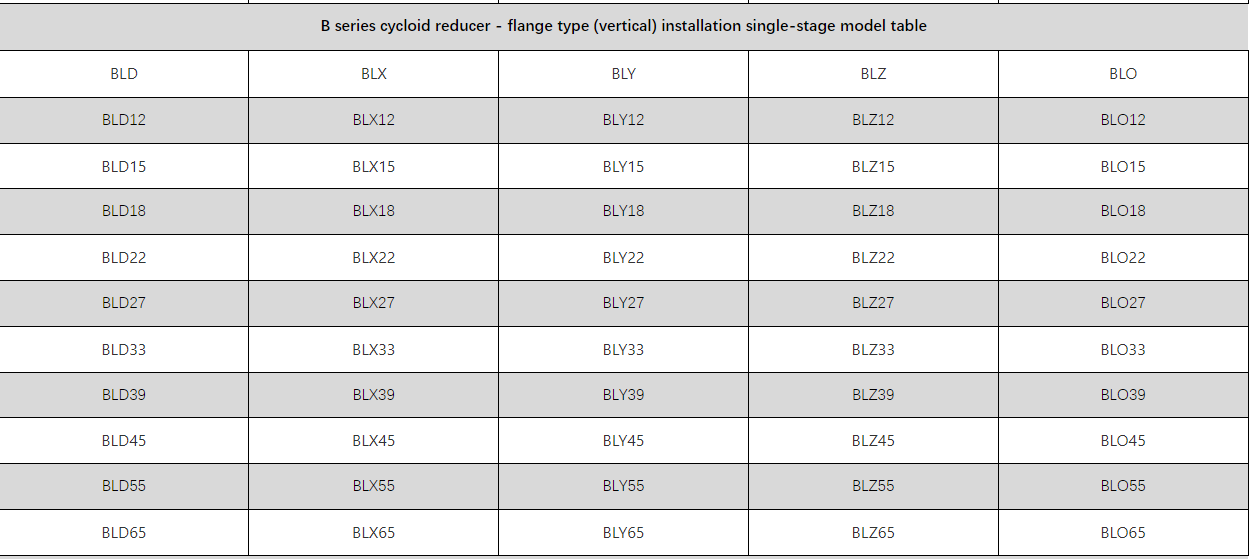This screenshot has width=1249, height=559.
Task: Select the BLO65 table cell
Action: click(1123, 533)
